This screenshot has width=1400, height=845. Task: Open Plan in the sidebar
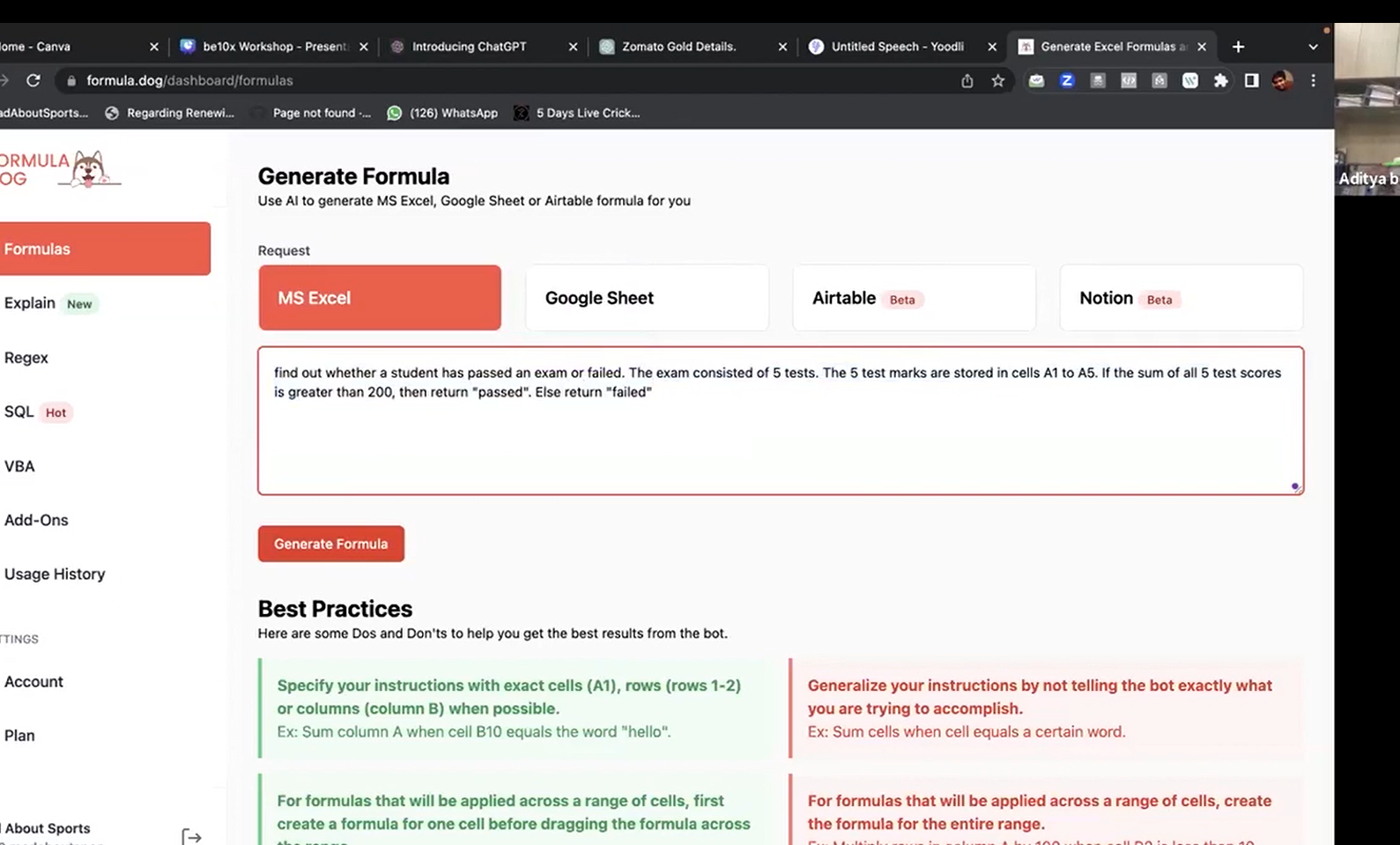[19, 735]
